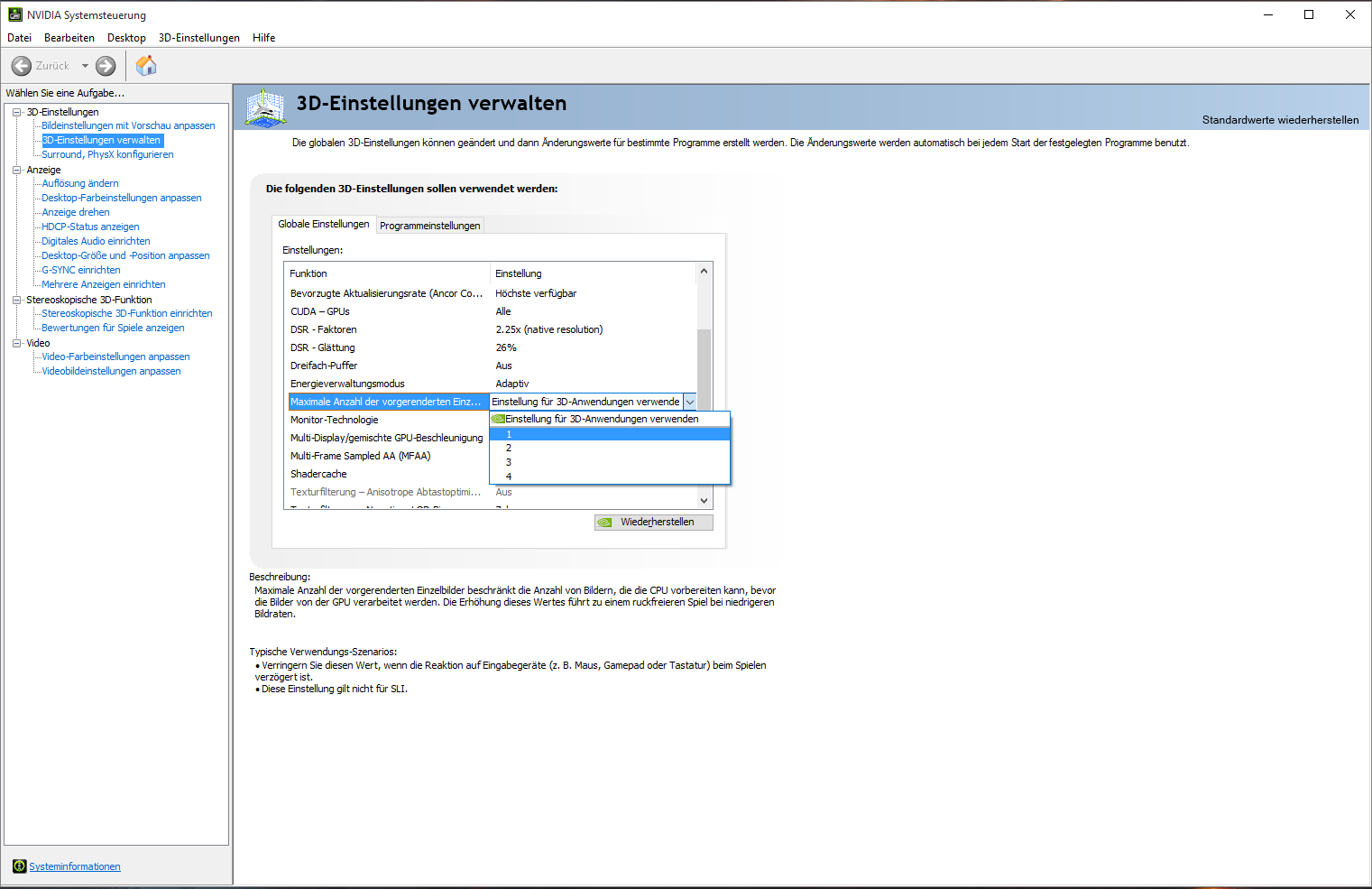Open the Bearbeiten menu
The width and height of the screenshot is (1372, 889).
click(69, 38)
